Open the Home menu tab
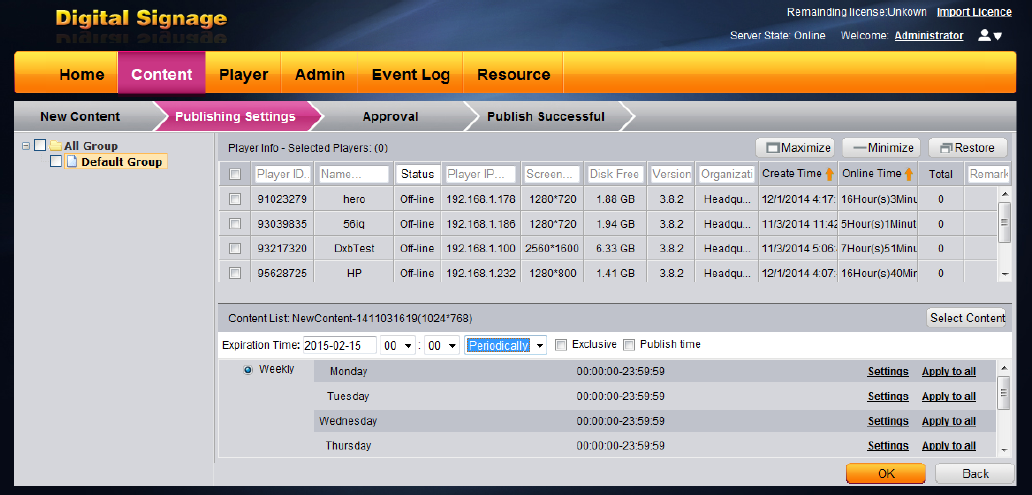The width and height of the screenshot is (1032, 495). [x=82, y=74]
